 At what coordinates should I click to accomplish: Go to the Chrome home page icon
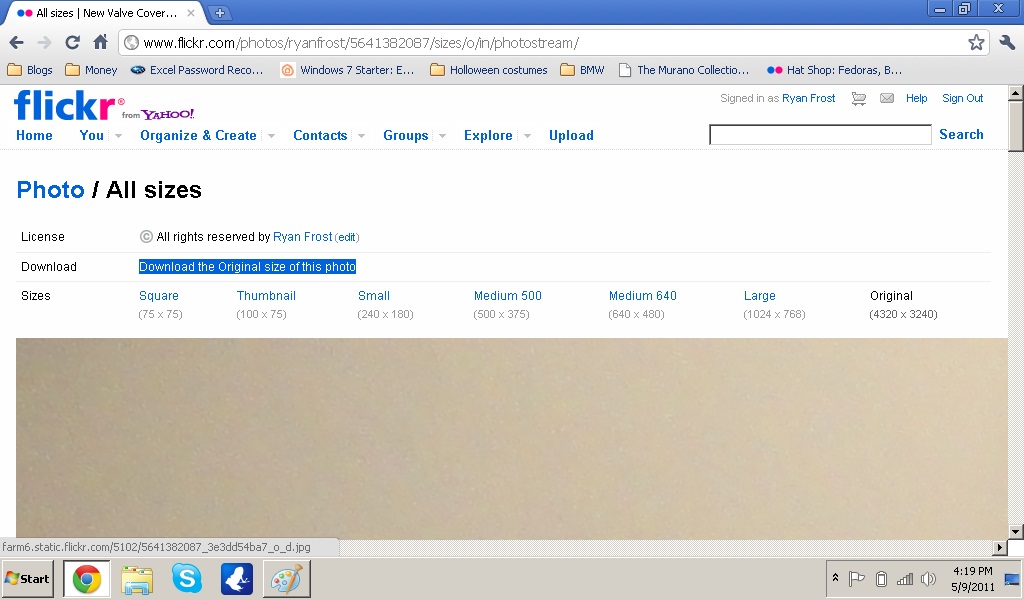click(100, 42)
